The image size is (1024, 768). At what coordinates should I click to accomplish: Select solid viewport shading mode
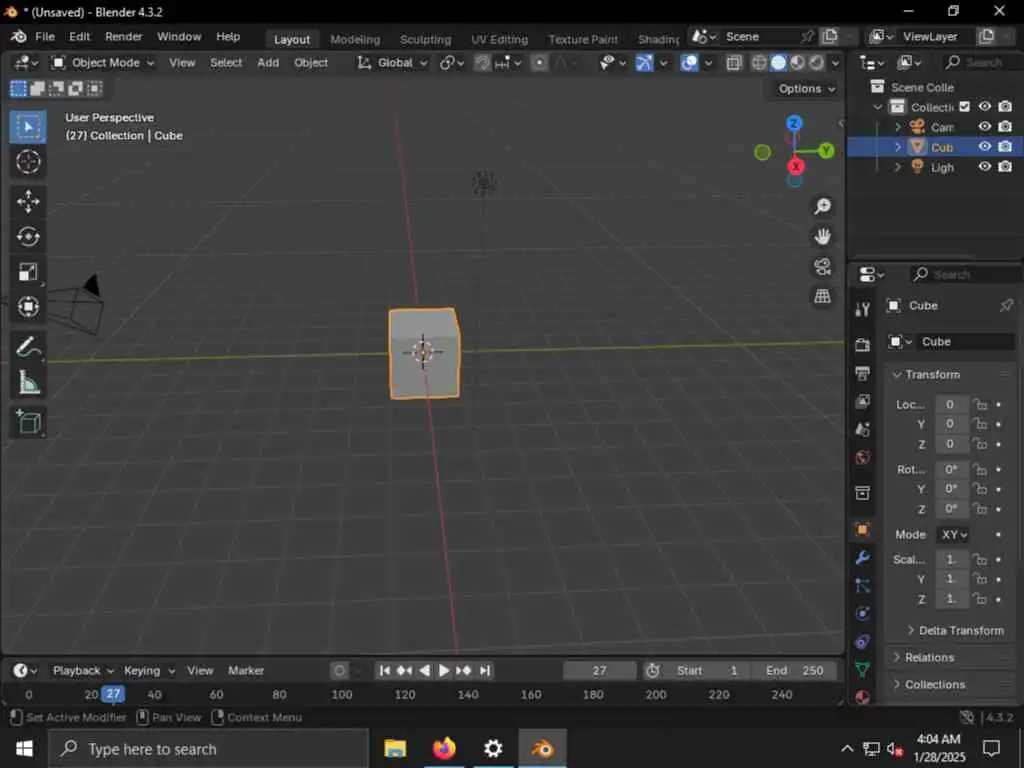(778, 63)
